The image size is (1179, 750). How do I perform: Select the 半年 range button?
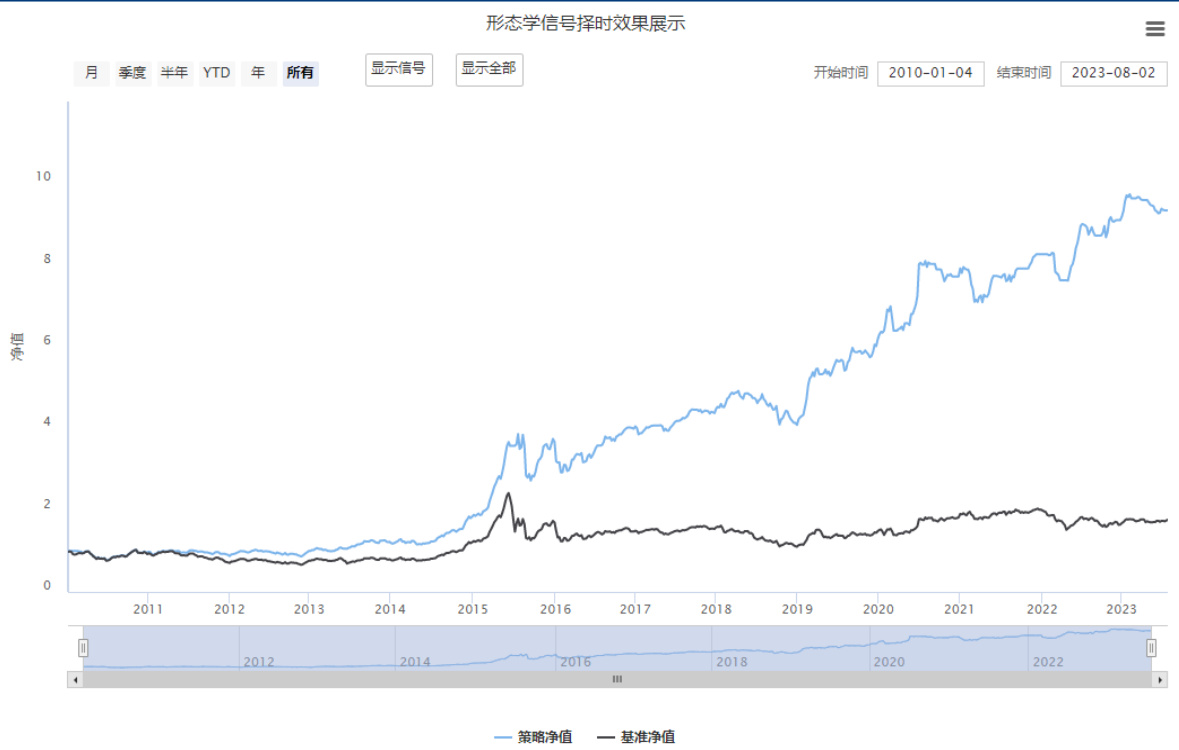pos(175,73)
